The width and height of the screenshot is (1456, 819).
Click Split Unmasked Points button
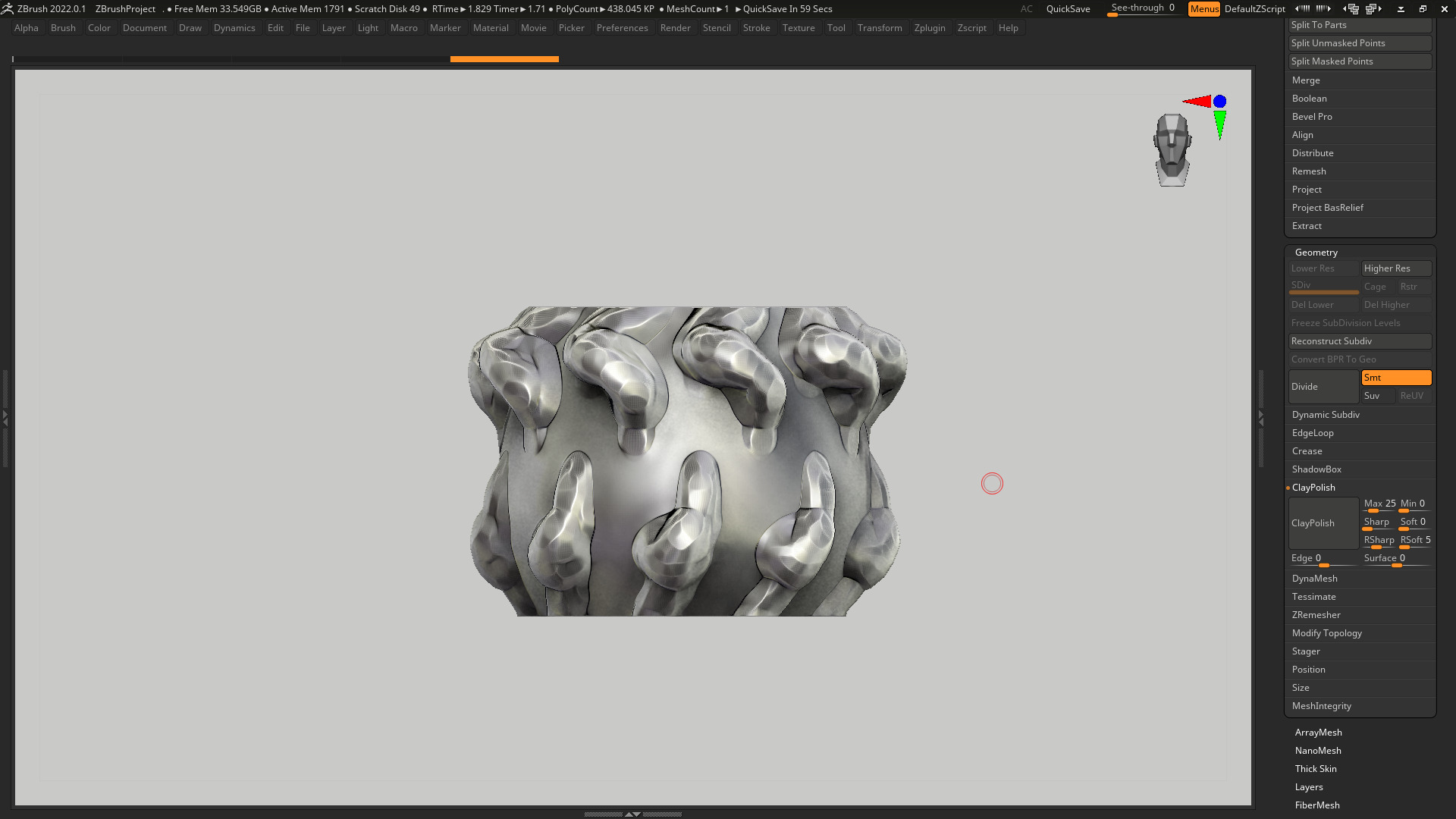(x=1360, y=43)
